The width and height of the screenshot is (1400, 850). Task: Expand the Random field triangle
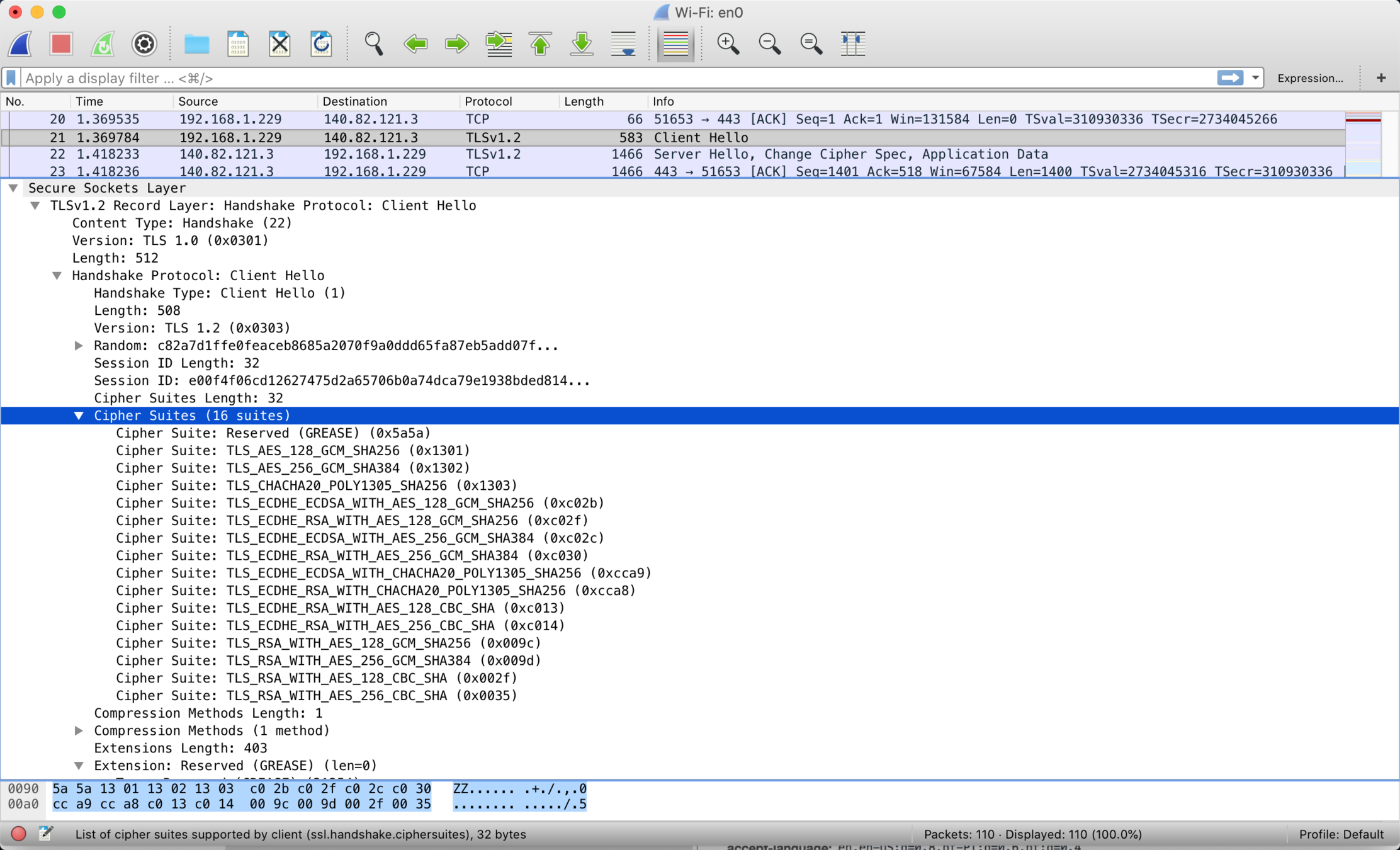[x=79, y=346]
